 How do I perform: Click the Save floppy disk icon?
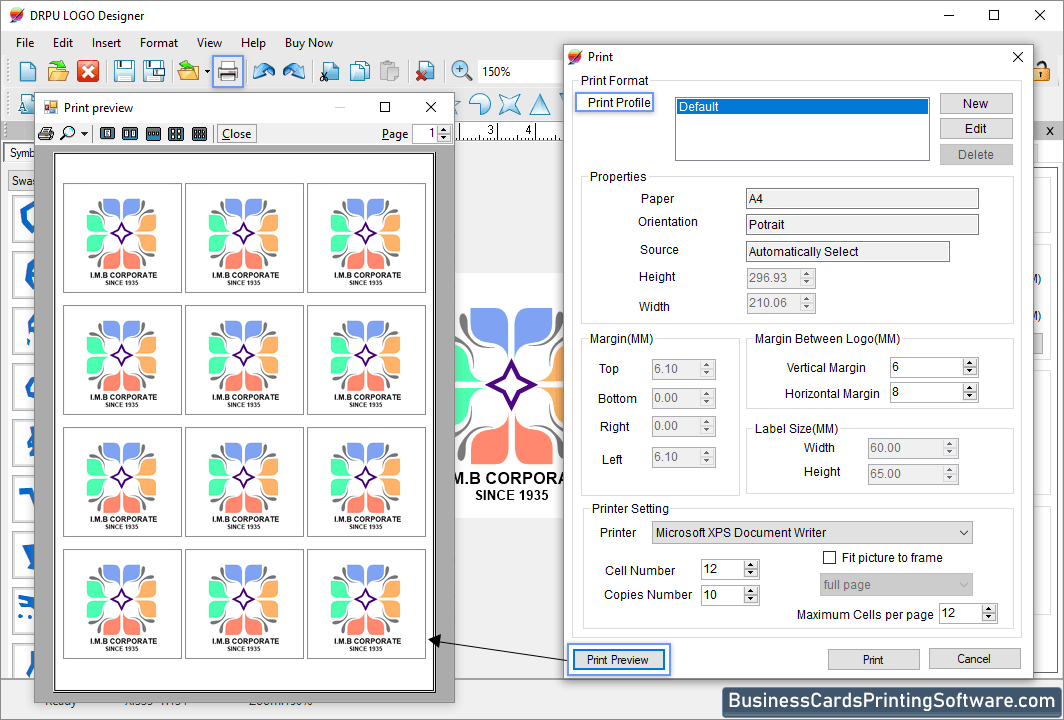point(124,71)
